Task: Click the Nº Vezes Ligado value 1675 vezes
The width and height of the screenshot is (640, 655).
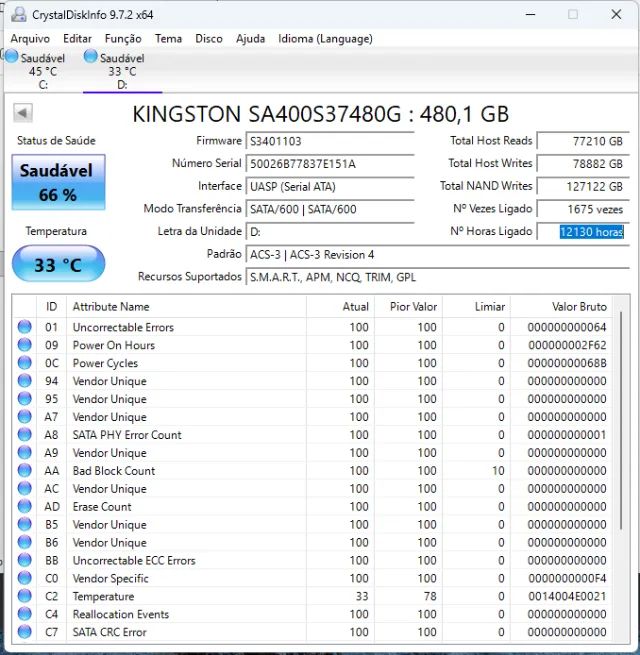Action: pyautogui.click(x=583, y=209)
